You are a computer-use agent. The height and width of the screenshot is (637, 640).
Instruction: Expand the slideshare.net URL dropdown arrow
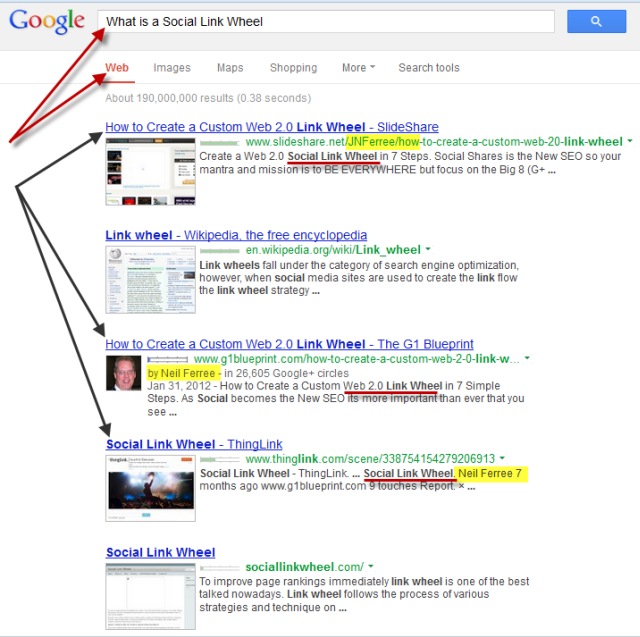click(630, 141)
